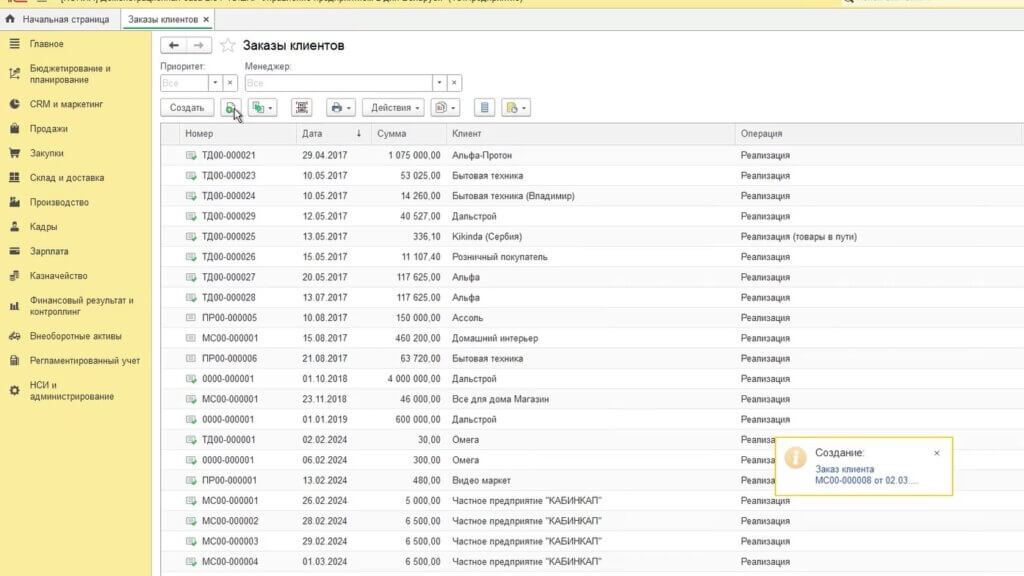Expand the Приоритет filter dropdown

tap(215, 83)
